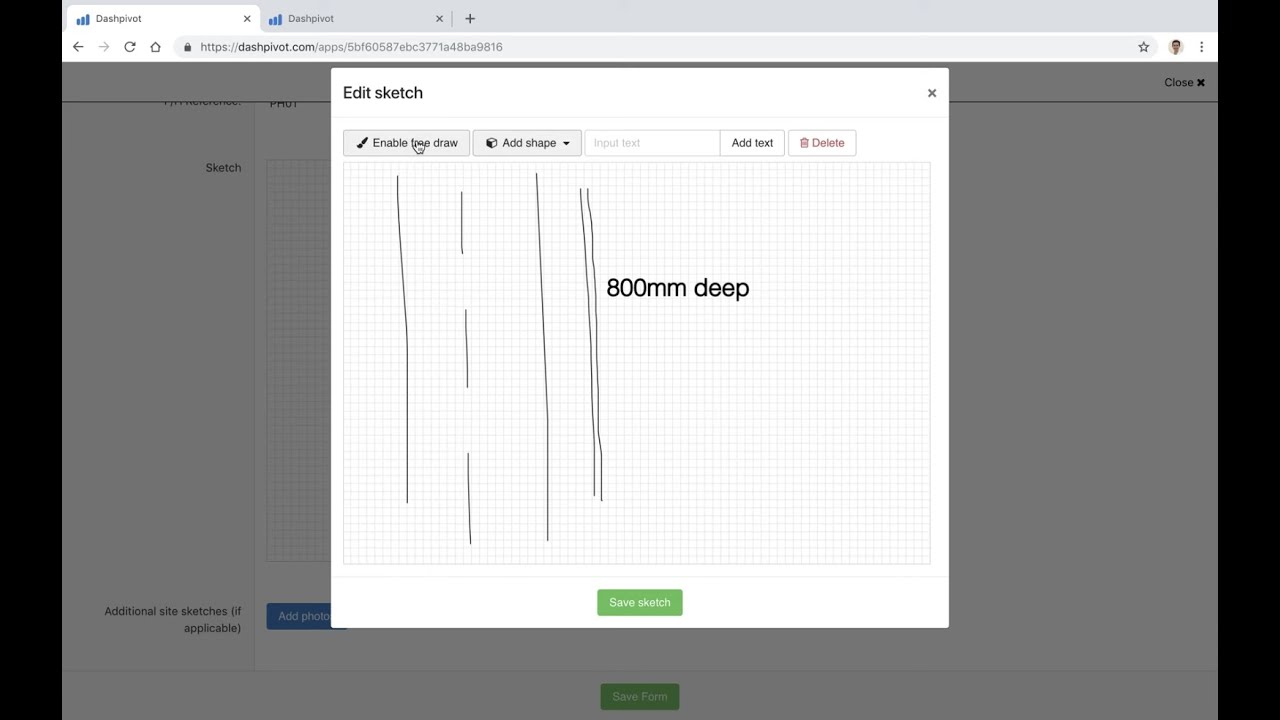Open the Add shape dropdown
Viewport: 1280px width, 720px height.
point(527,143)
